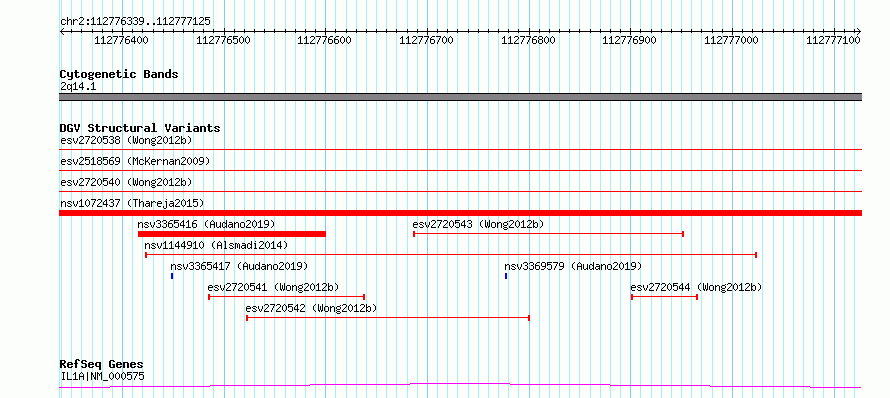Click the RefSeq Genes track title
The height and width of the screenshot is (398, 890).
[102, 364]
